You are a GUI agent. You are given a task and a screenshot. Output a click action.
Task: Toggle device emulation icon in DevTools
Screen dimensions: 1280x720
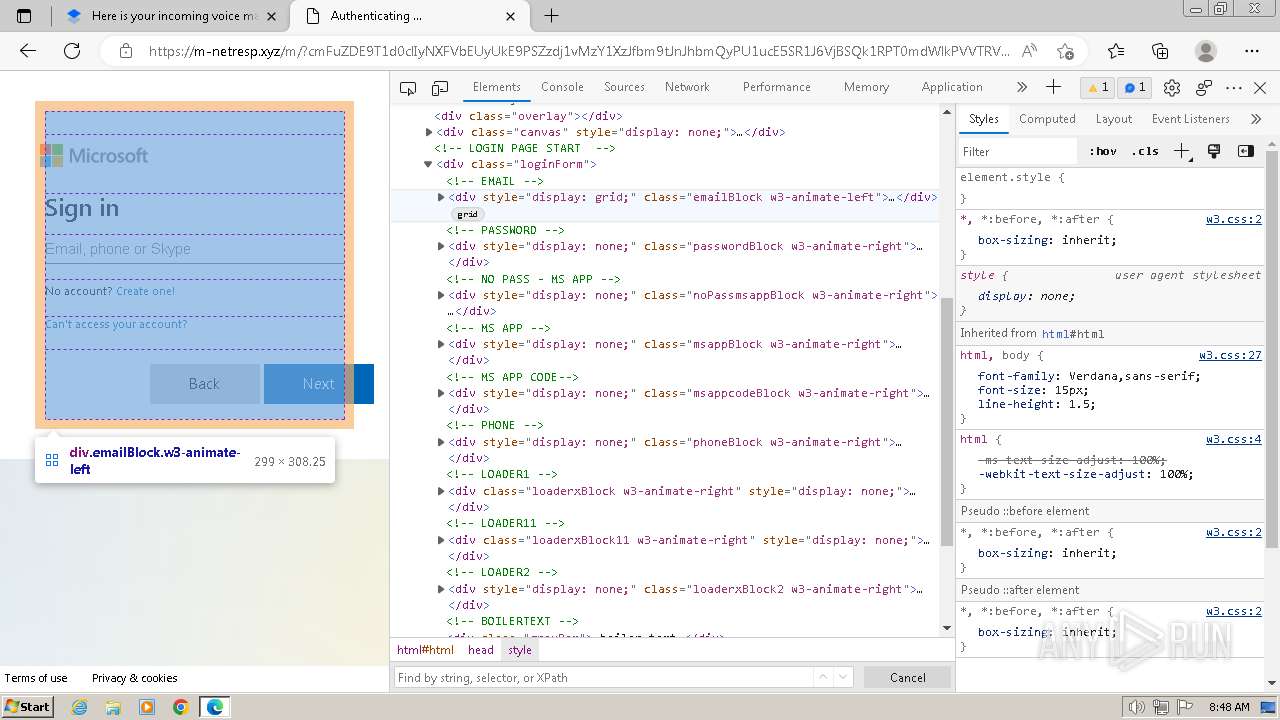[440, 88]
